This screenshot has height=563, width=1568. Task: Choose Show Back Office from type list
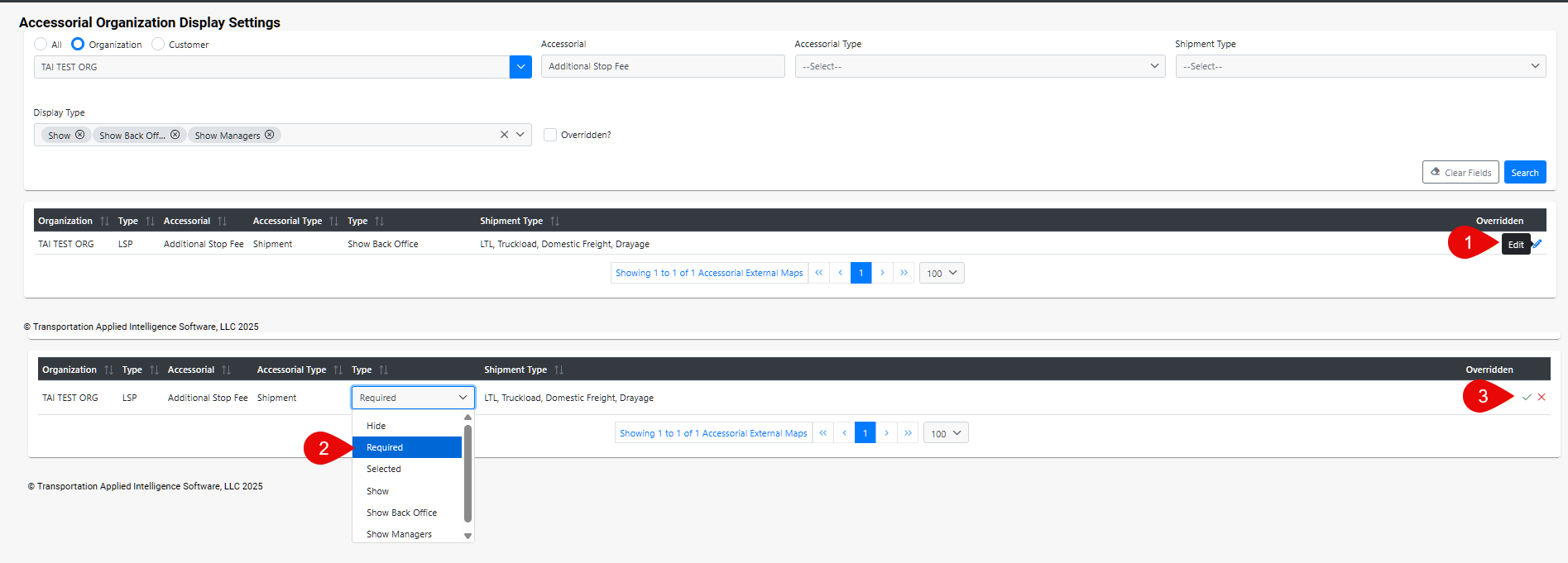(401, 513)
